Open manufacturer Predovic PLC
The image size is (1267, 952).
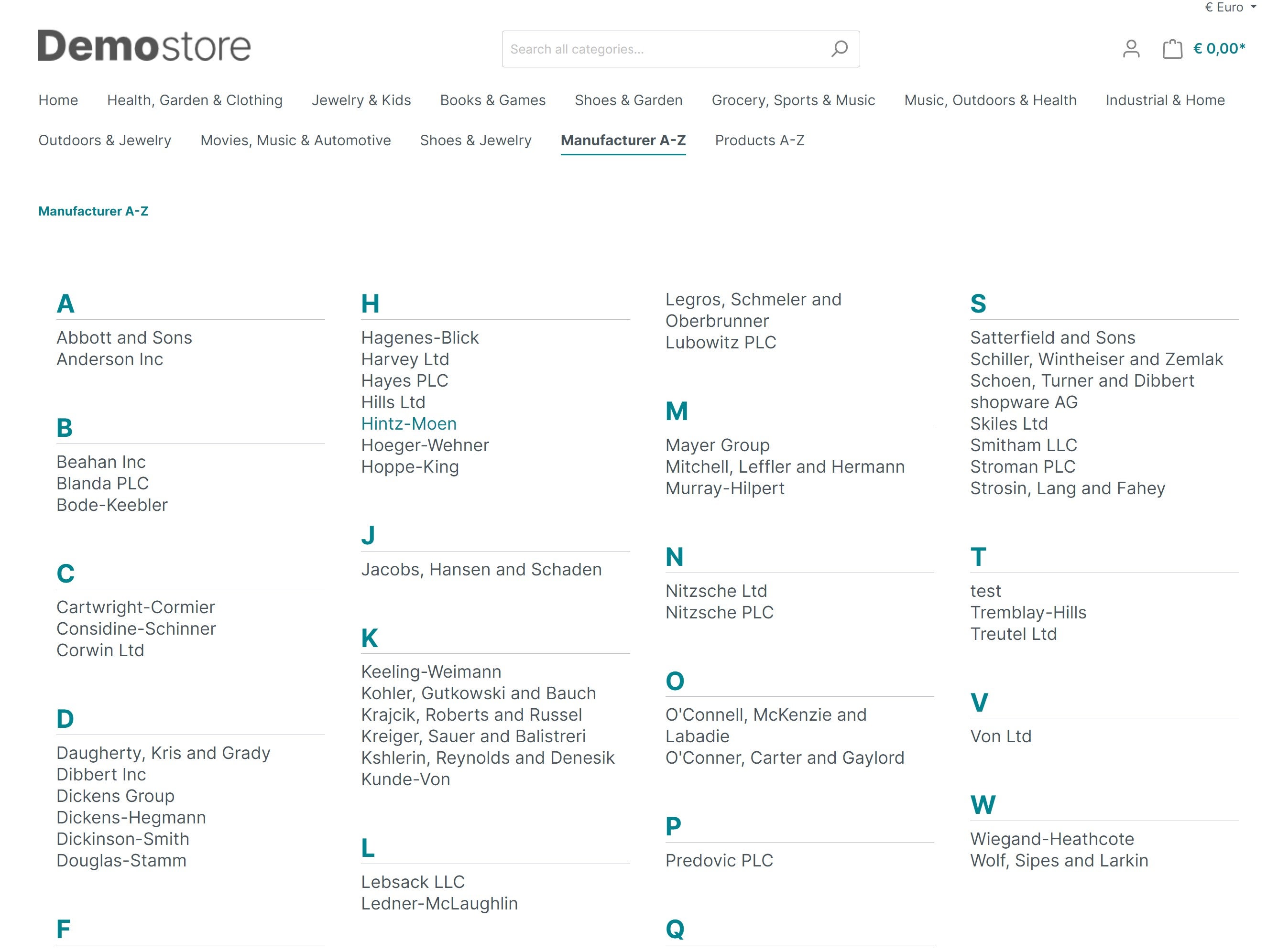coord(720,861)
